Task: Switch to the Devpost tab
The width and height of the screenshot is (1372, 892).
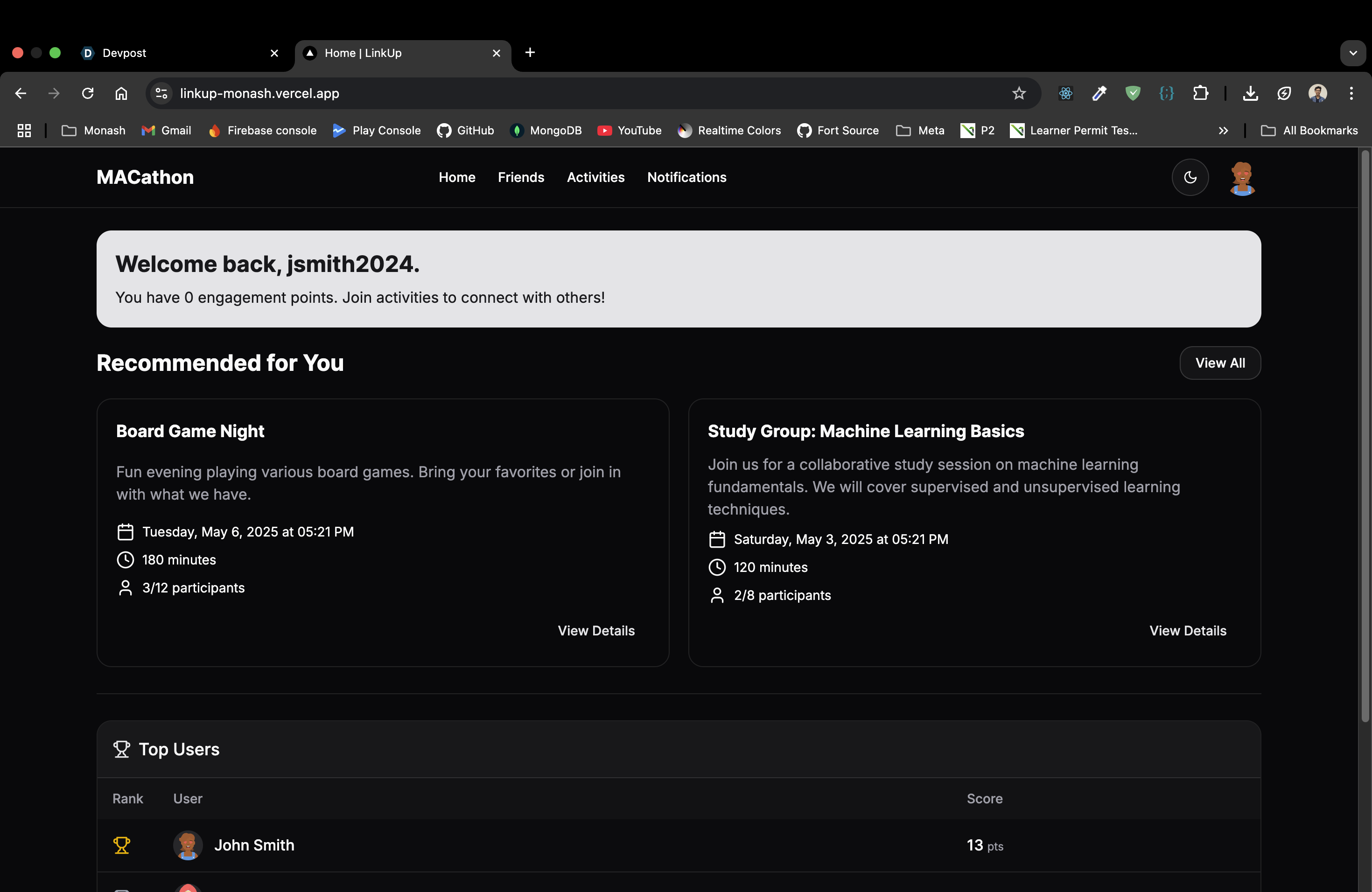Action: (x=173, y=53)
